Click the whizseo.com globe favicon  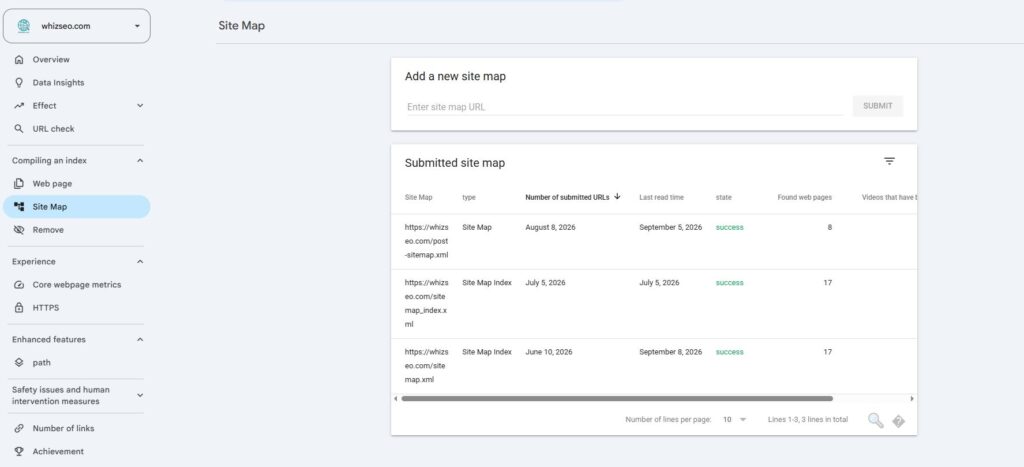[24, 26]
